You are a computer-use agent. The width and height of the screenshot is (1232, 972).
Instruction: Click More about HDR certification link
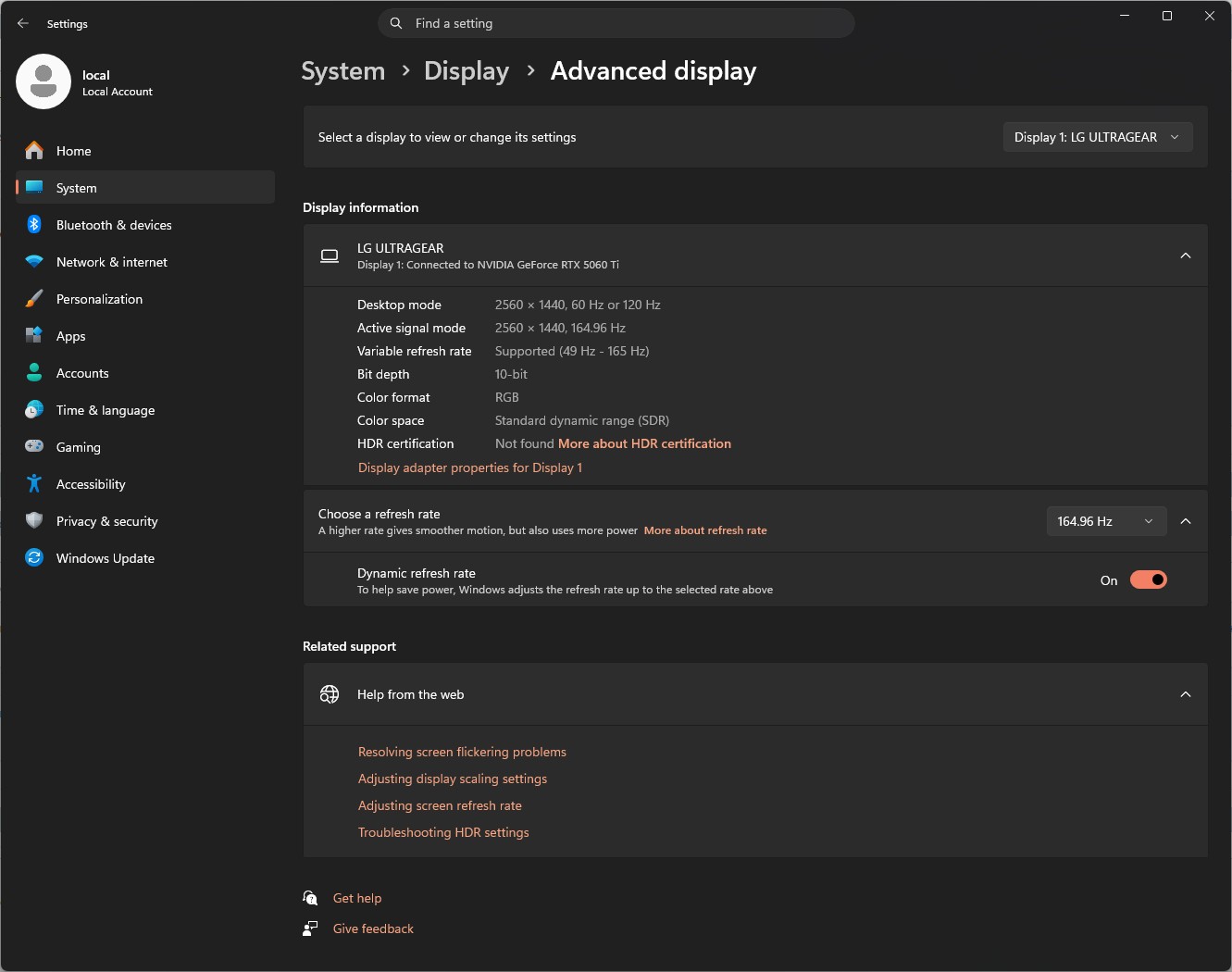tap(644, 443)
